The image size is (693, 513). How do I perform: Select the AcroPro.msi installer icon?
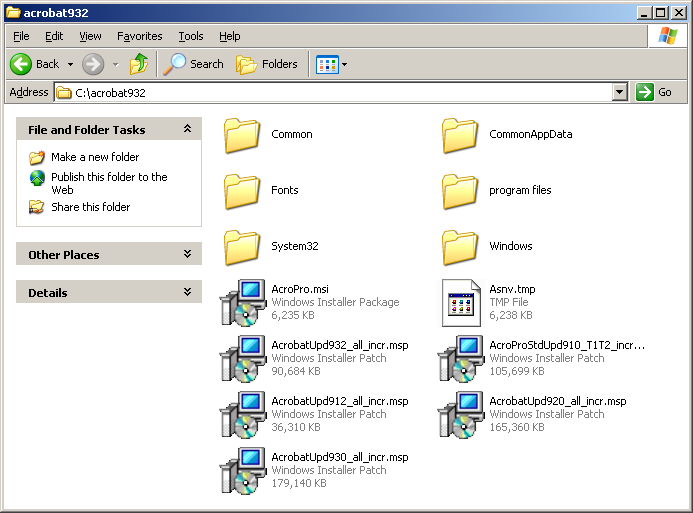point(242,303)
